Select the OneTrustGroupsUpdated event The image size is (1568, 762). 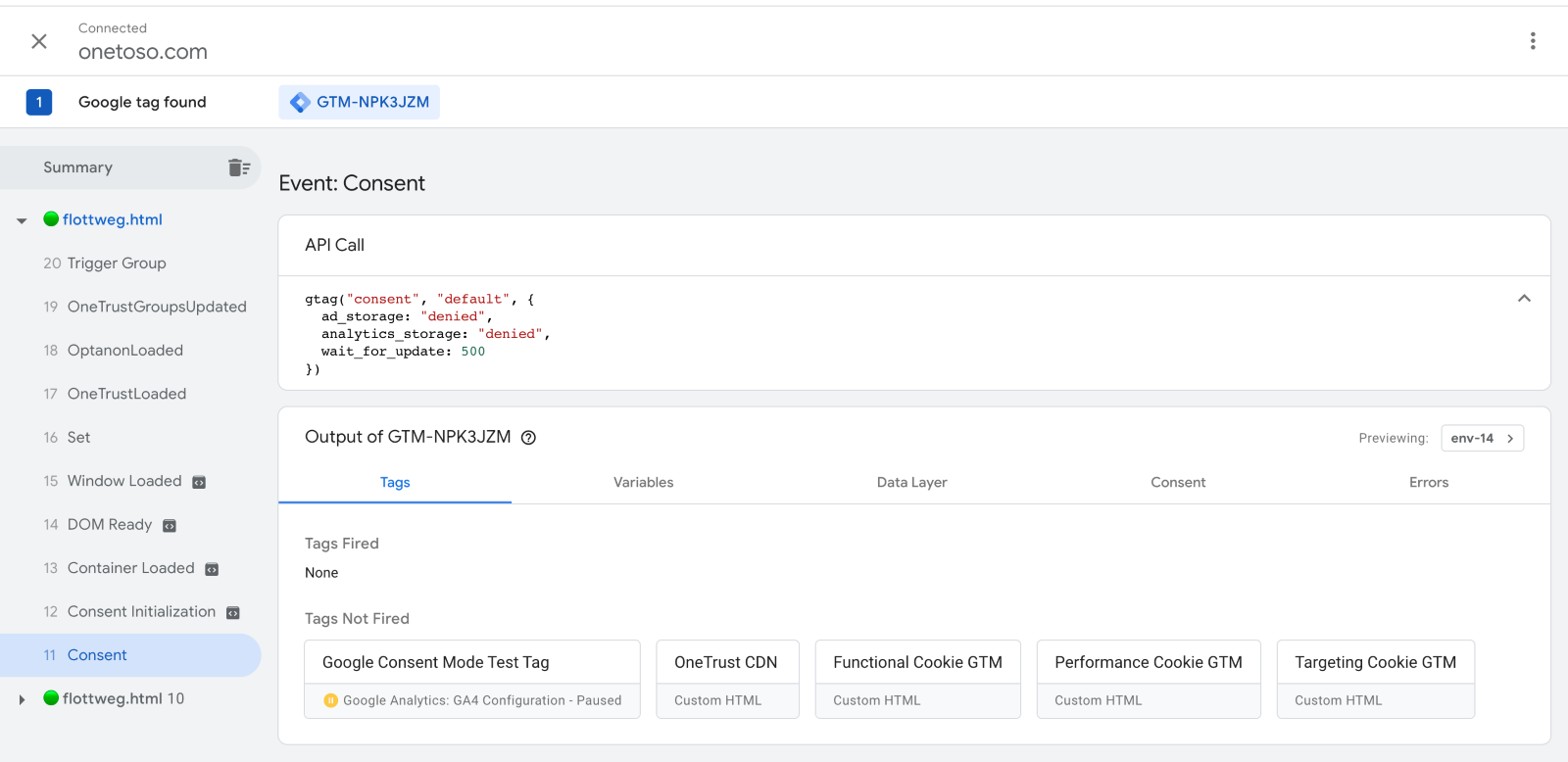pyautogui.click(x=157, y=307)
